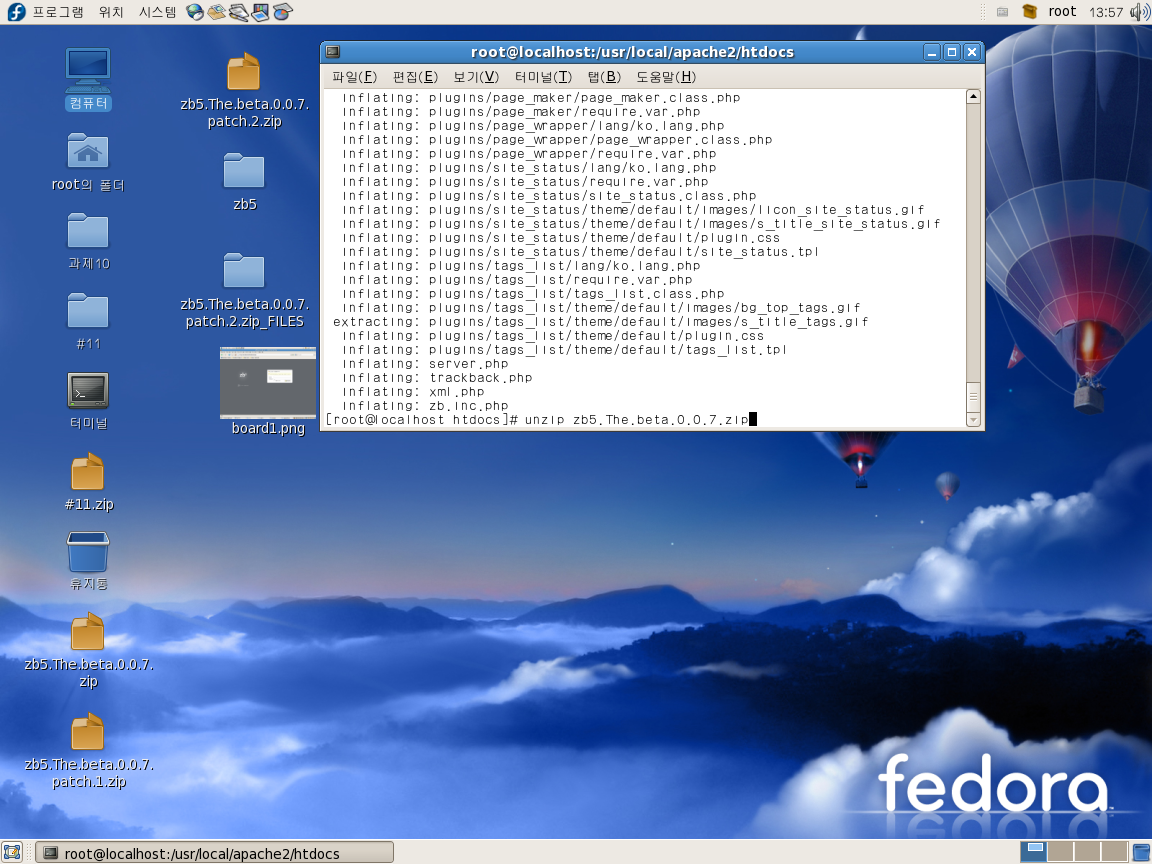
Task: Open the 시스템 system menu
Action: point(157,12)
